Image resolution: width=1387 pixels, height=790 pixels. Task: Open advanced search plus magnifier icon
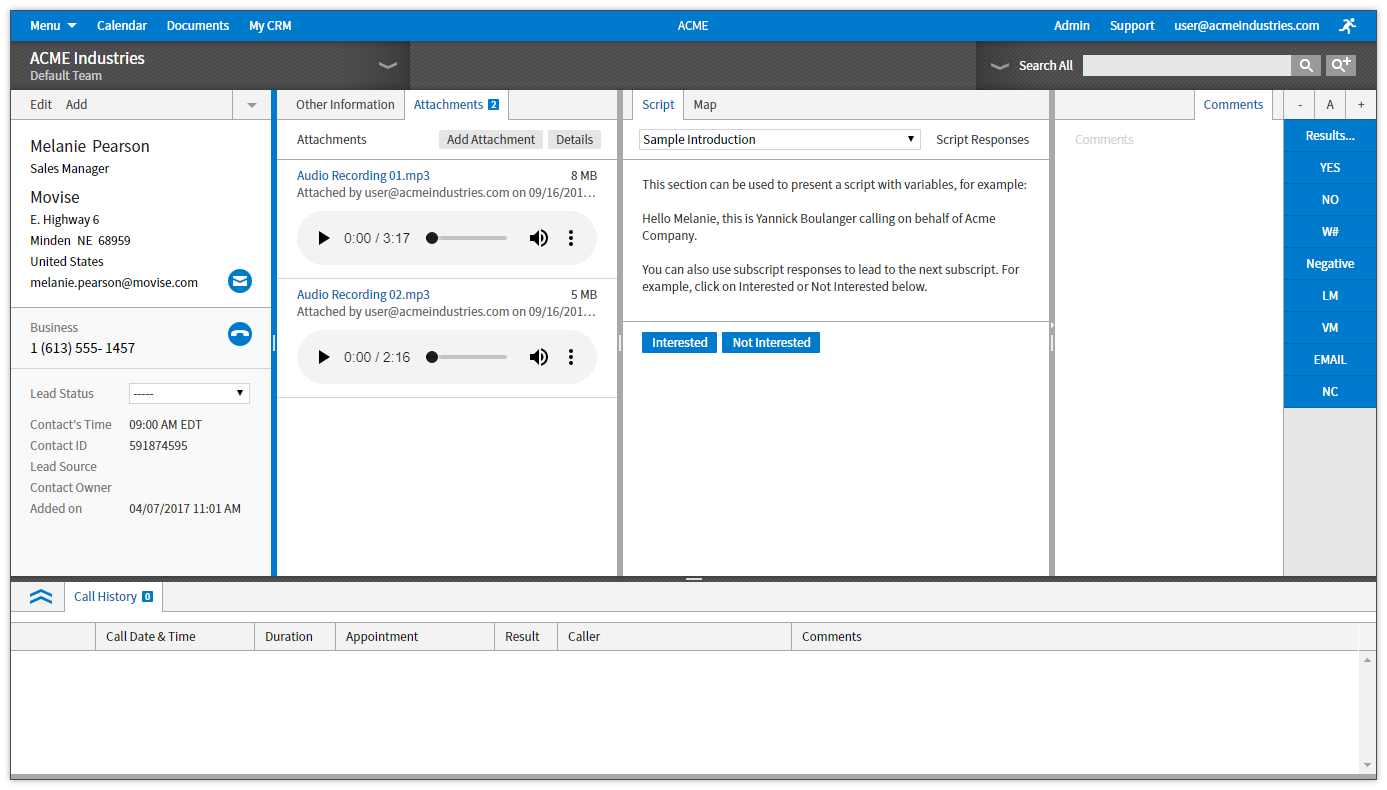tap(1340, 66)
